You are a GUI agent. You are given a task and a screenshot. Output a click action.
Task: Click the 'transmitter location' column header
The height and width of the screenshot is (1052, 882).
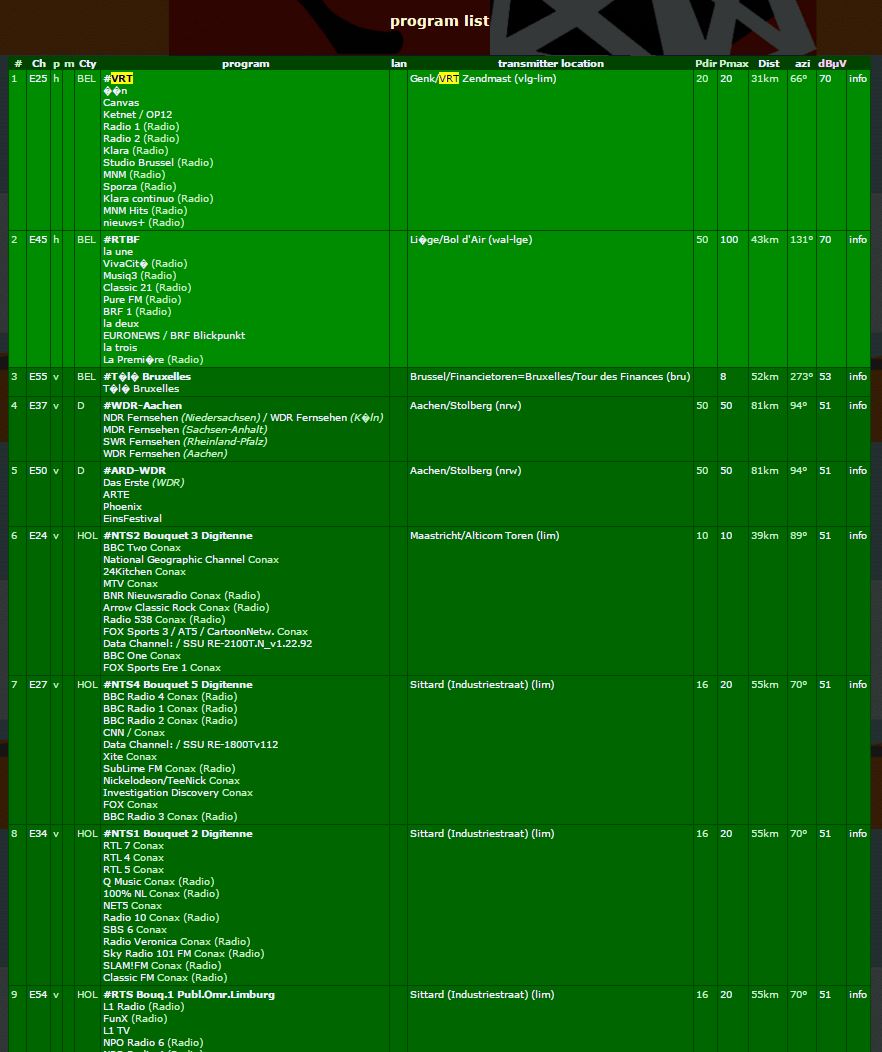(551, 64)
